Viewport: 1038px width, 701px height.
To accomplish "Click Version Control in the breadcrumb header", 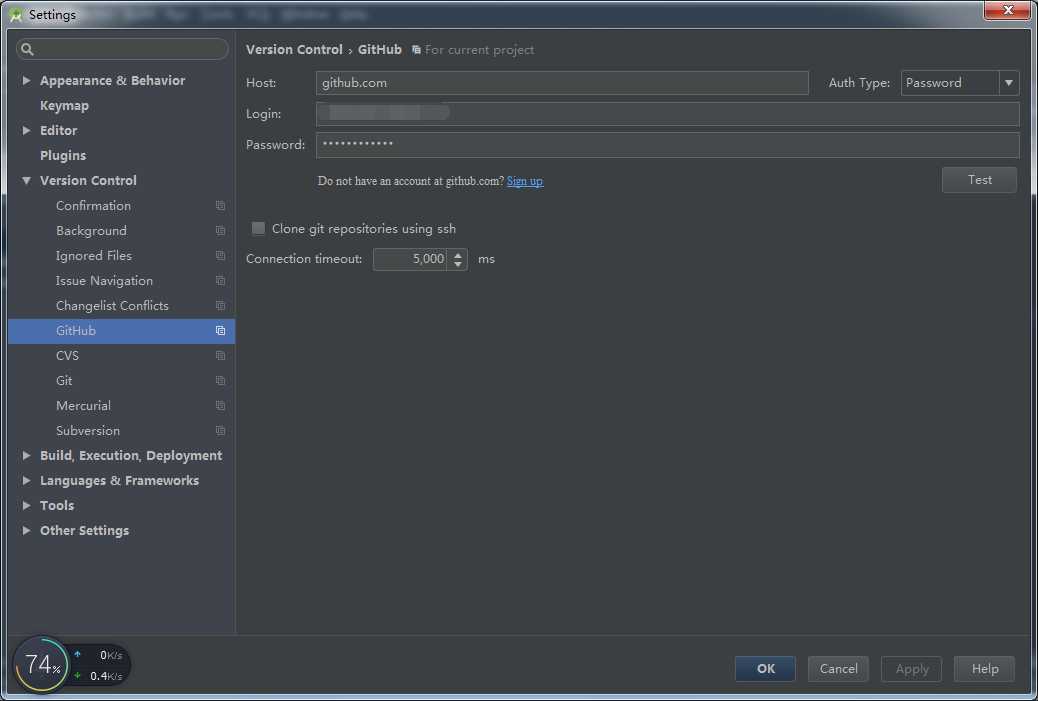I will tap(294, 50).
